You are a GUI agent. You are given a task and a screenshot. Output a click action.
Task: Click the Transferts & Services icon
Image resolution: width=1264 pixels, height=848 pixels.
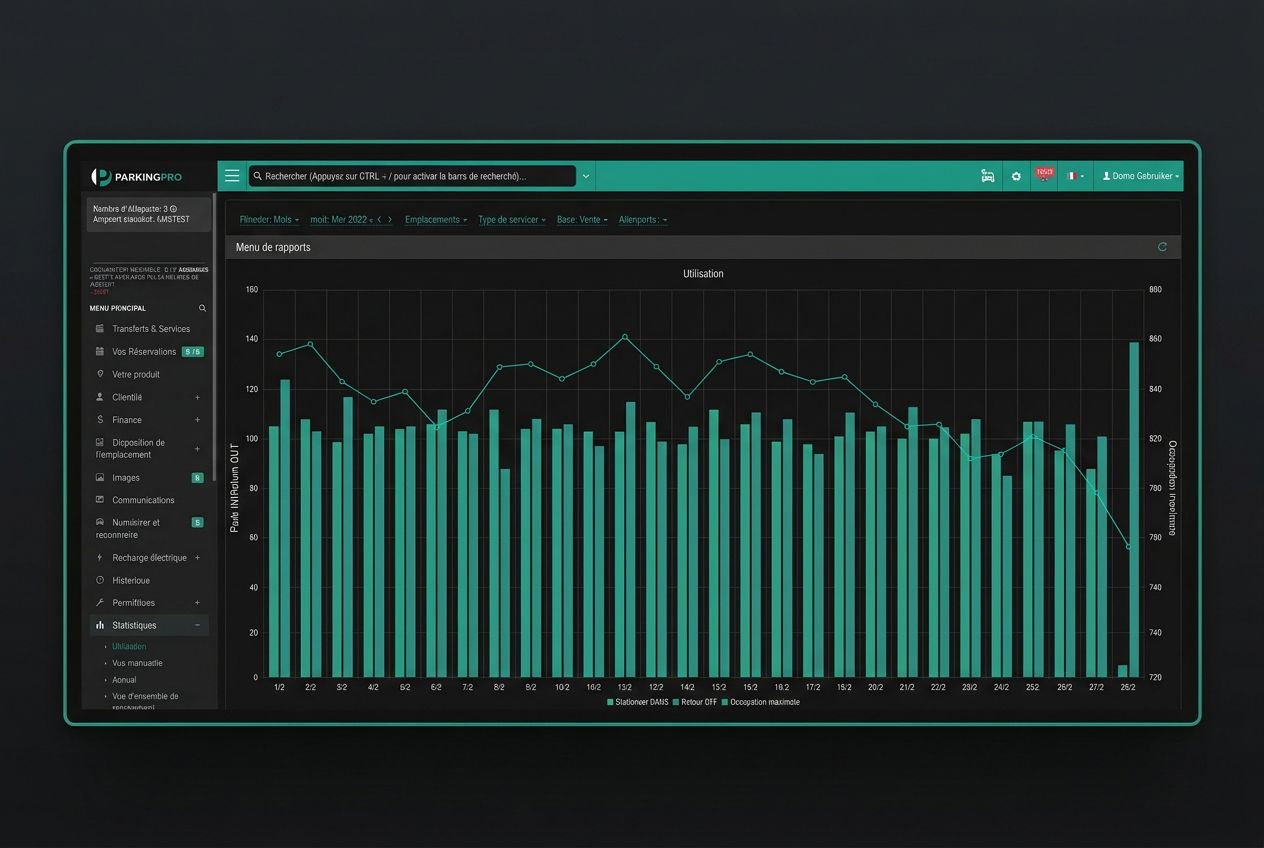pyautogui.click(x=100, y=328)
